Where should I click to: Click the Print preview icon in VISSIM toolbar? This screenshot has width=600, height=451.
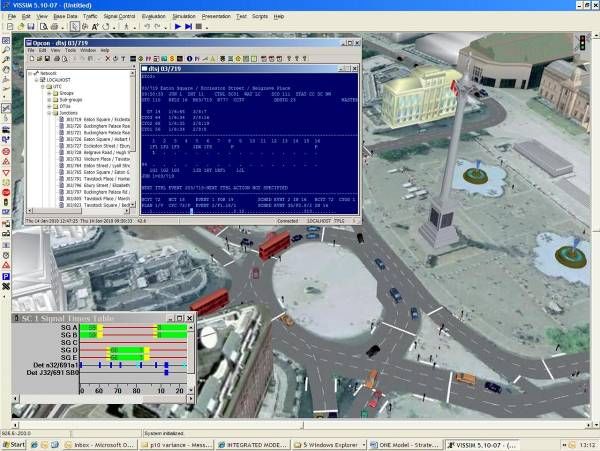click(x=44, y=26)
